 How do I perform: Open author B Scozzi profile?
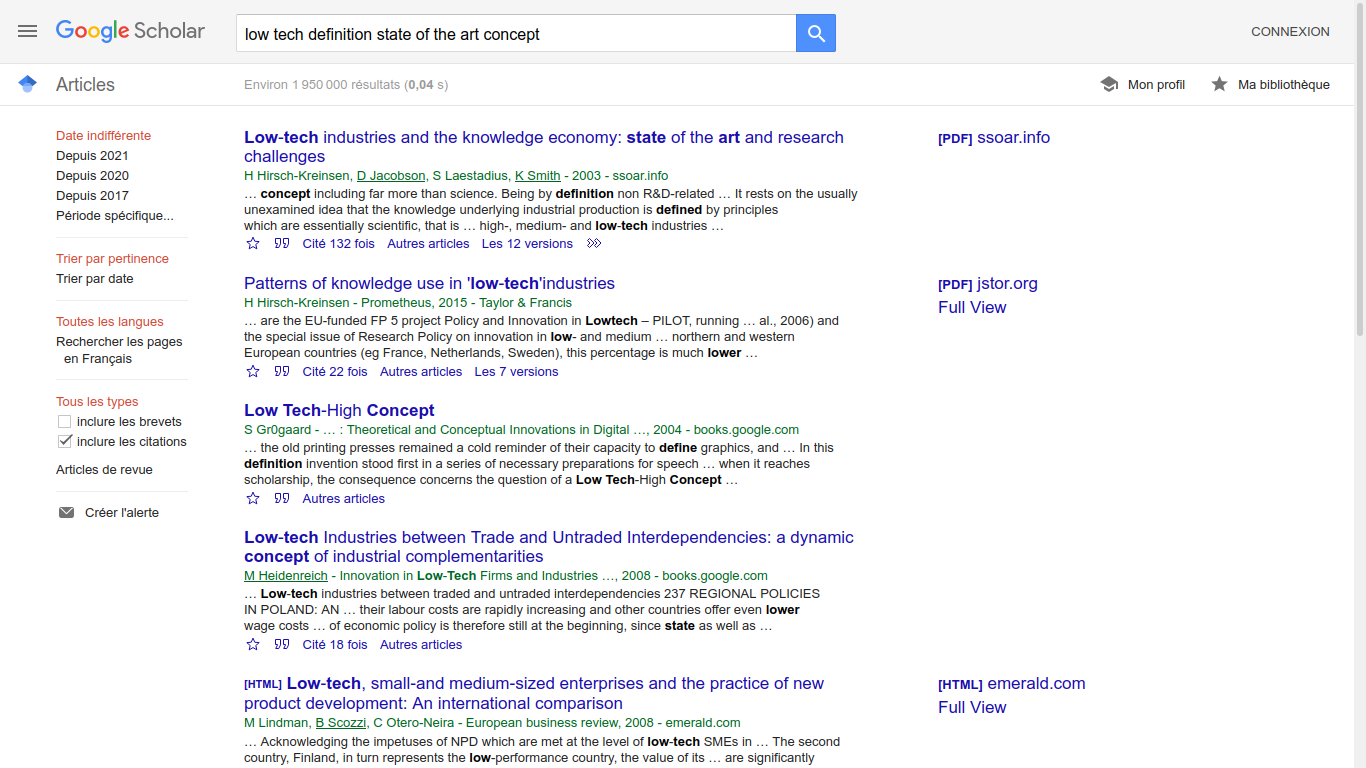coord(341,722)
